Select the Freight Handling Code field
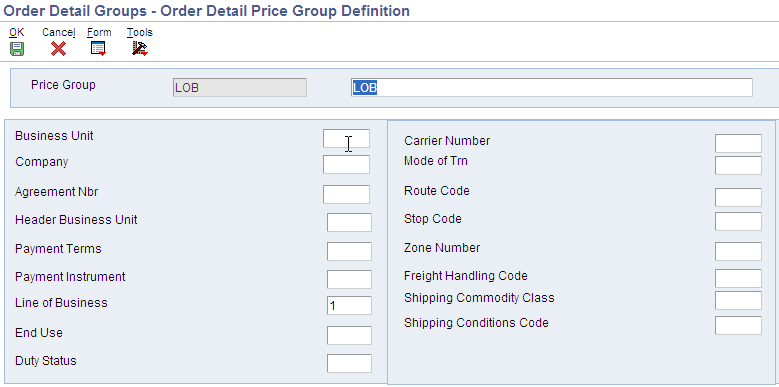The height and width of the screenshot is (387, 779). [x=738, y=278]
